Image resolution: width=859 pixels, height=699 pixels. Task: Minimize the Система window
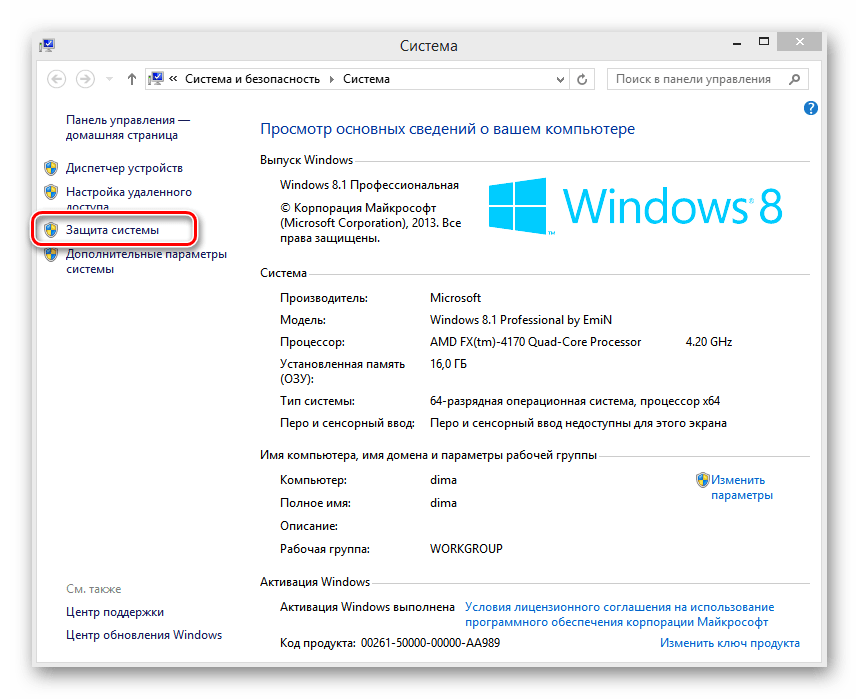pyautogui.click(x=737, y=42)
